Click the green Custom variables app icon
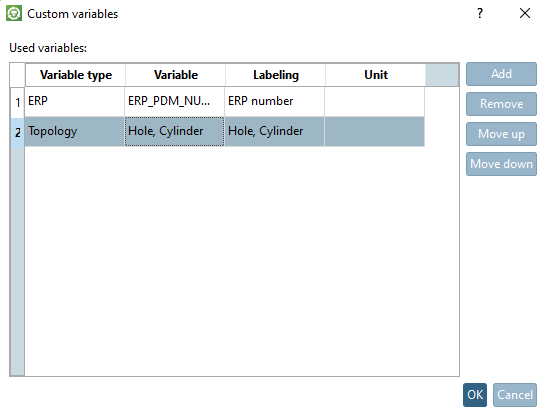 (x=14, y=13)
